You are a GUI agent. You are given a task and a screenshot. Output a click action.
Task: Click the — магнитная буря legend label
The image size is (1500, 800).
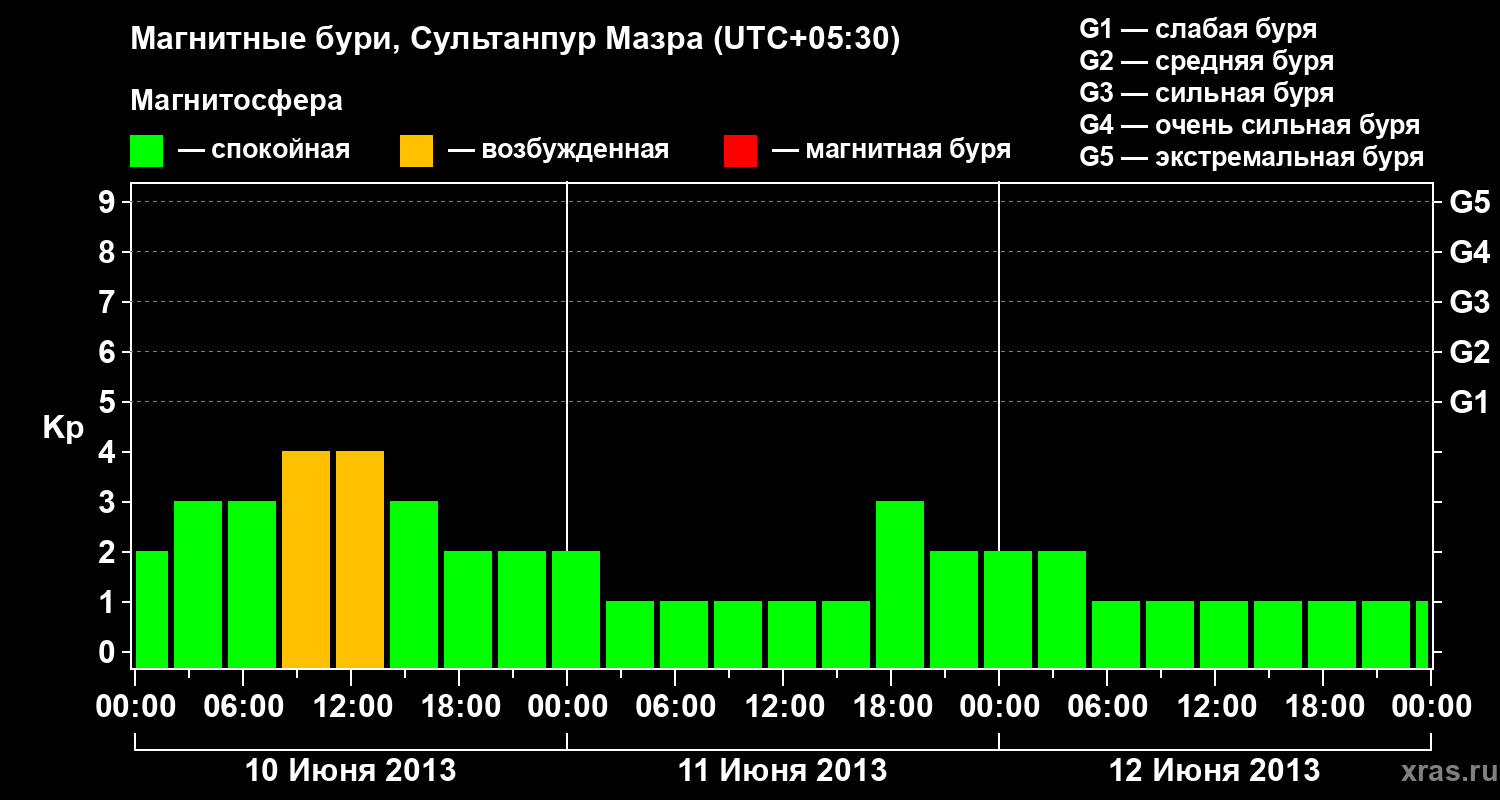(892, 150)
